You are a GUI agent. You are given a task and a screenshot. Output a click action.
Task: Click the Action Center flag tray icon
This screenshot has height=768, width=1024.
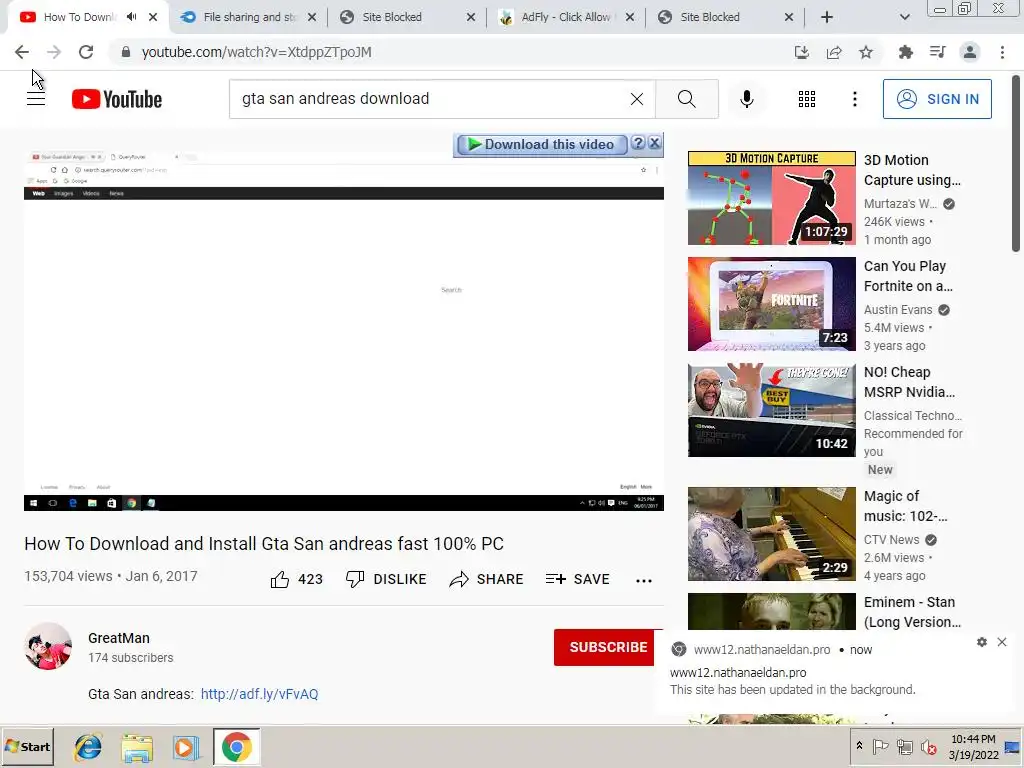(880, 746)
